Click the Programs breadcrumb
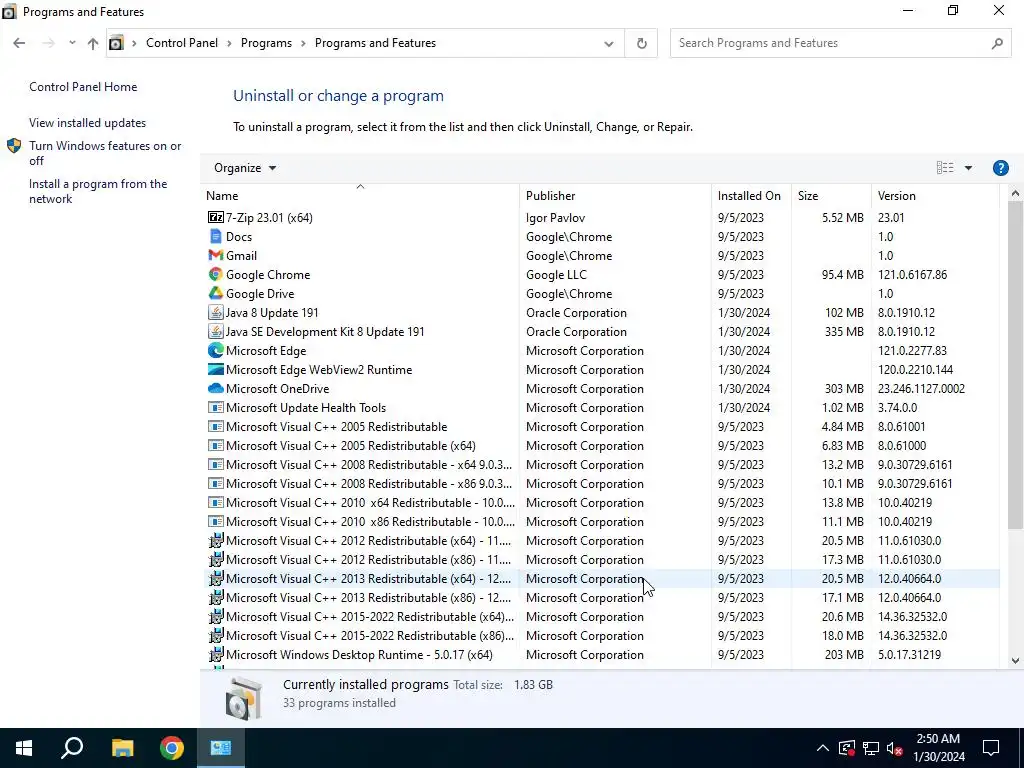 pyautogui.click(x=266, y=43)
